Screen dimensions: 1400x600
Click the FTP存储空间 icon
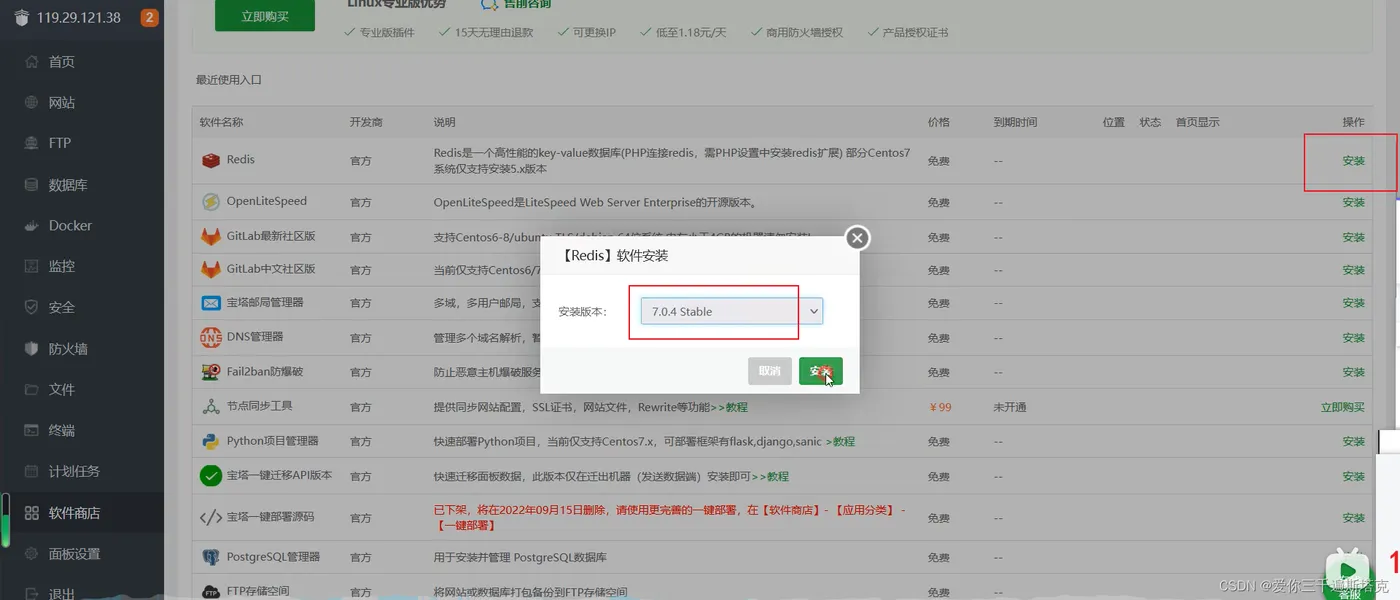[x=210, y=591]
